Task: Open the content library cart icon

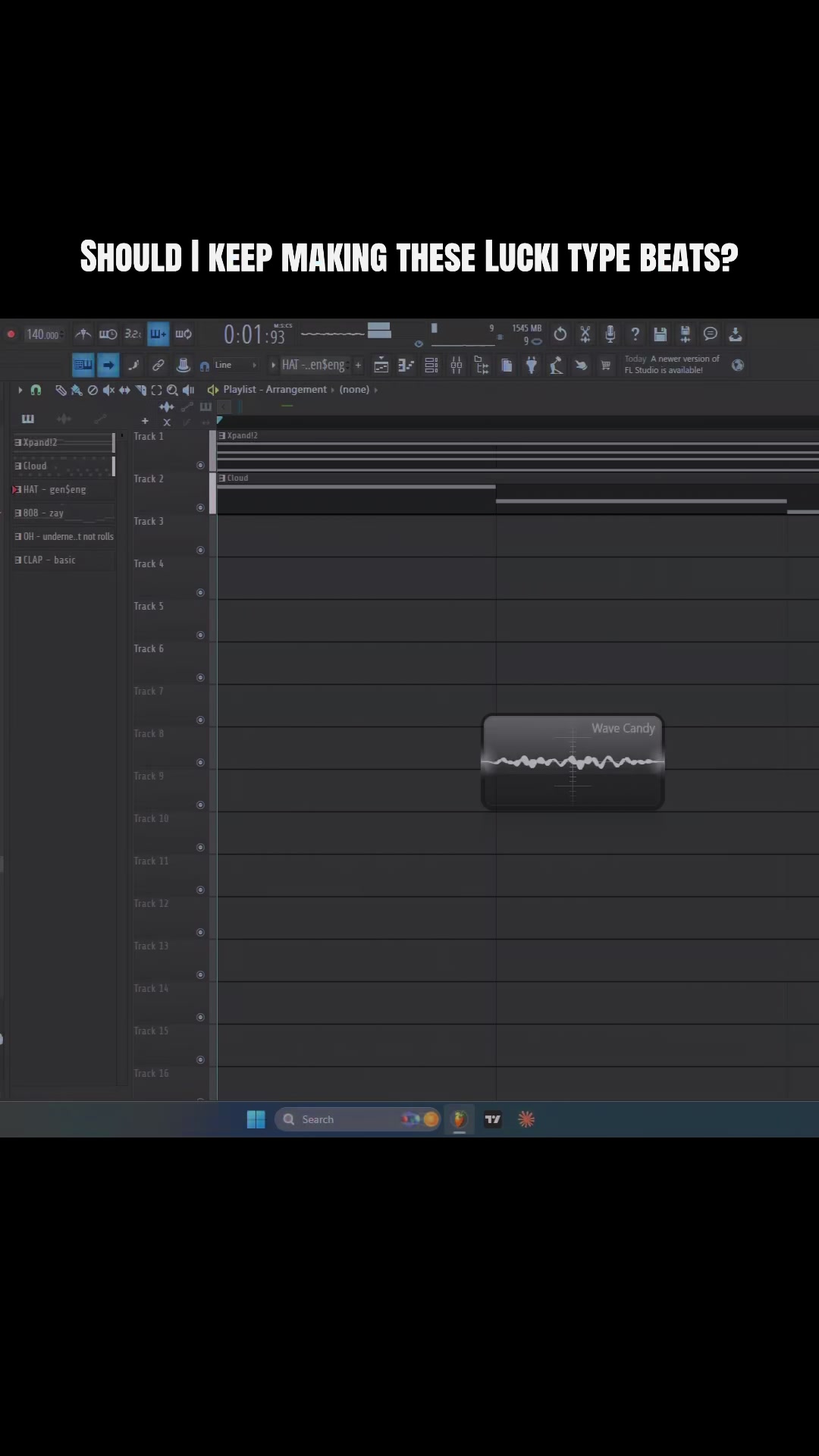Action: pos(606,366)
